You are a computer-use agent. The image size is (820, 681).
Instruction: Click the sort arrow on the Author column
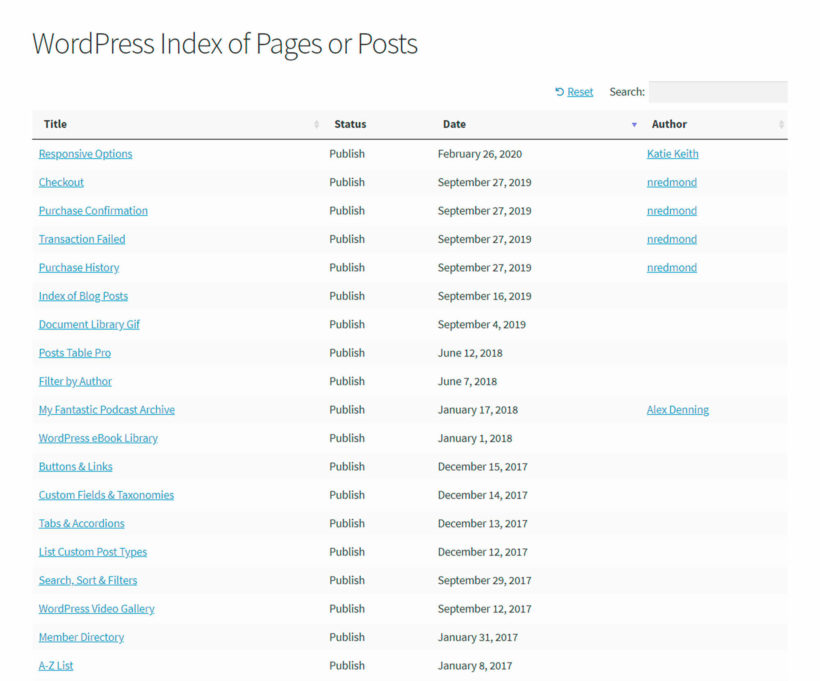point(779,124)
